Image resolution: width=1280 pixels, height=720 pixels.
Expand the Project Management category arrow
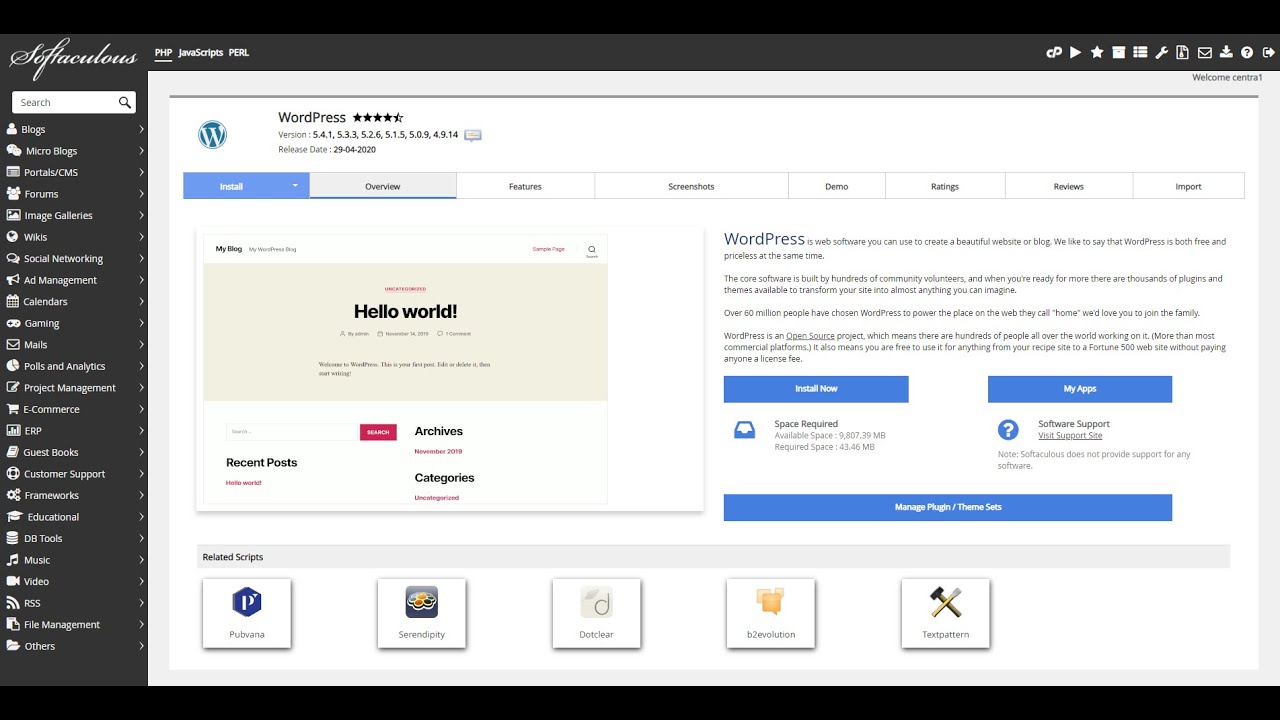click(141, 387)
